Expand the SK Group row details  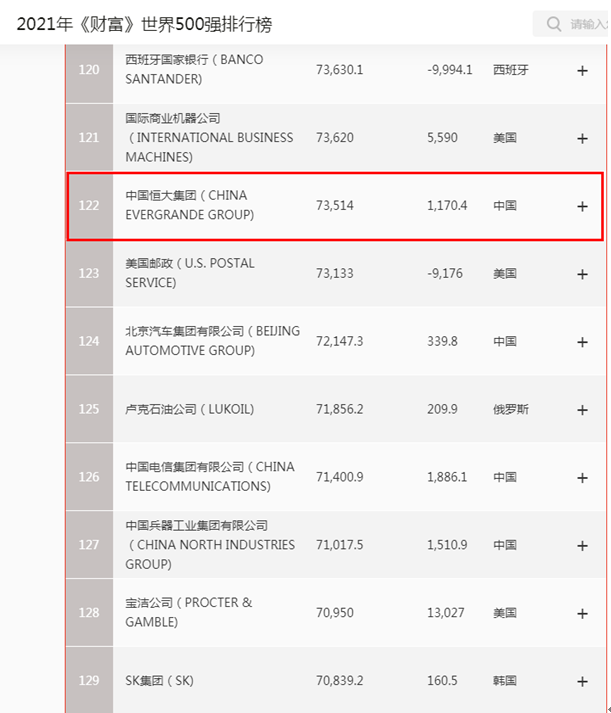pos(582,681)
